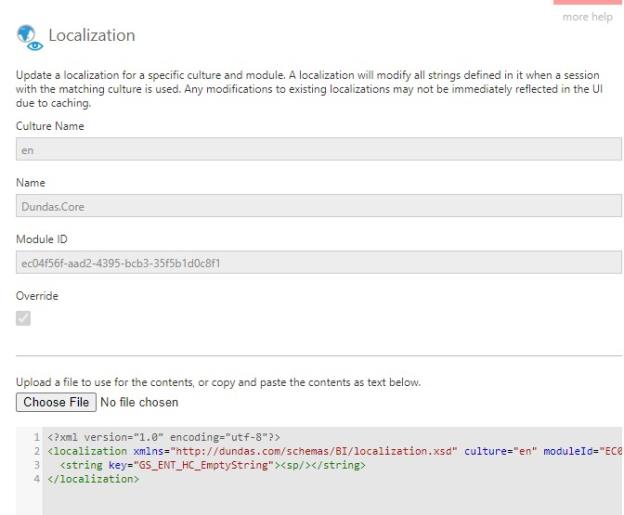
Task: Click the Localization globe icon
Action: 26,37
